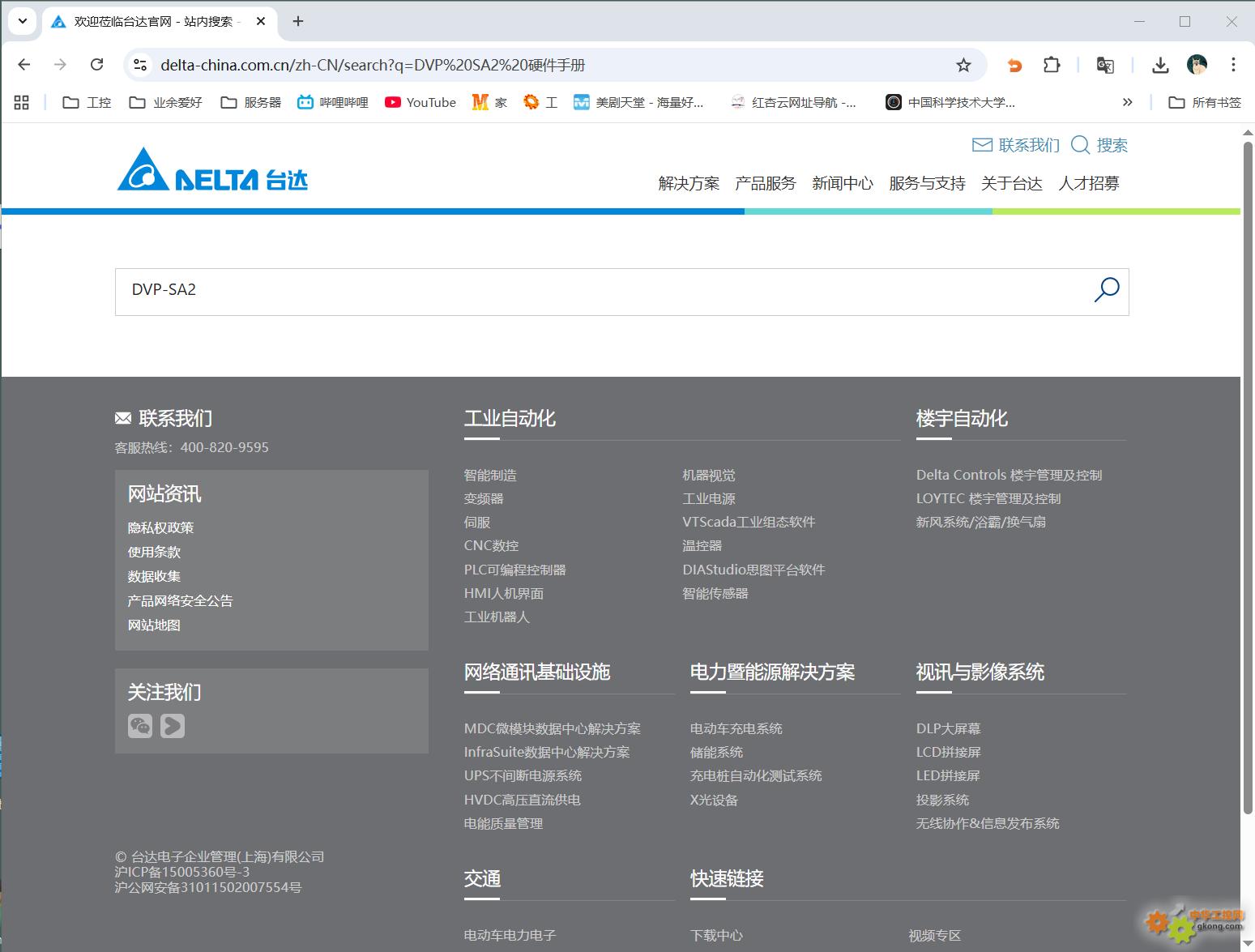Open the 产品服务 navigation menu
The width and height of the screenshot is (1255, 952).
[x=765, y=184]
